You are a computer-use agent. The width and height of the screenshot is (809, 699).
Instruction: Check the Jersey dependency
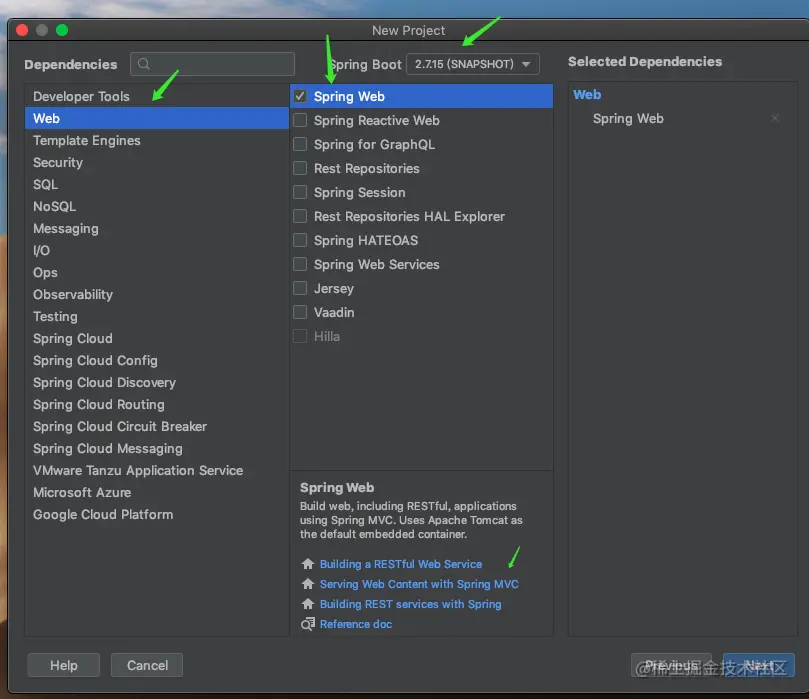(x=300, y=288)
